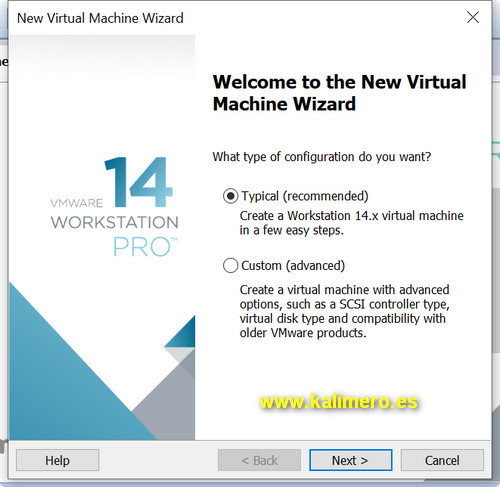Click the Workstation 14.x description under Typical
This screenshot has height=487, width=500.
click(351, 223)
